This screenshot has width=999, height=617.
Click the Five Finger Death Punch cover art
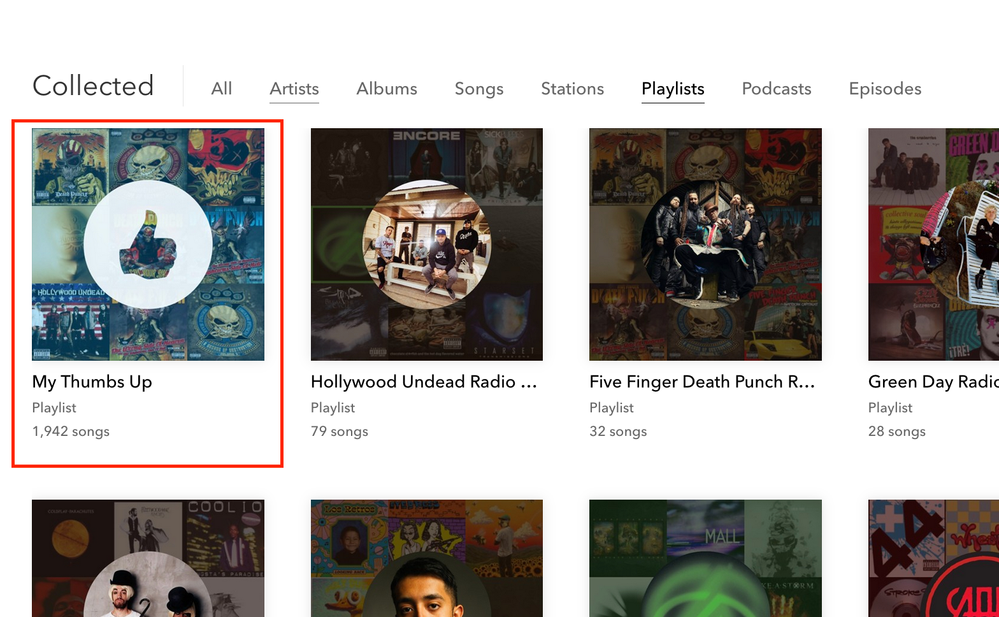pos(705,244)
